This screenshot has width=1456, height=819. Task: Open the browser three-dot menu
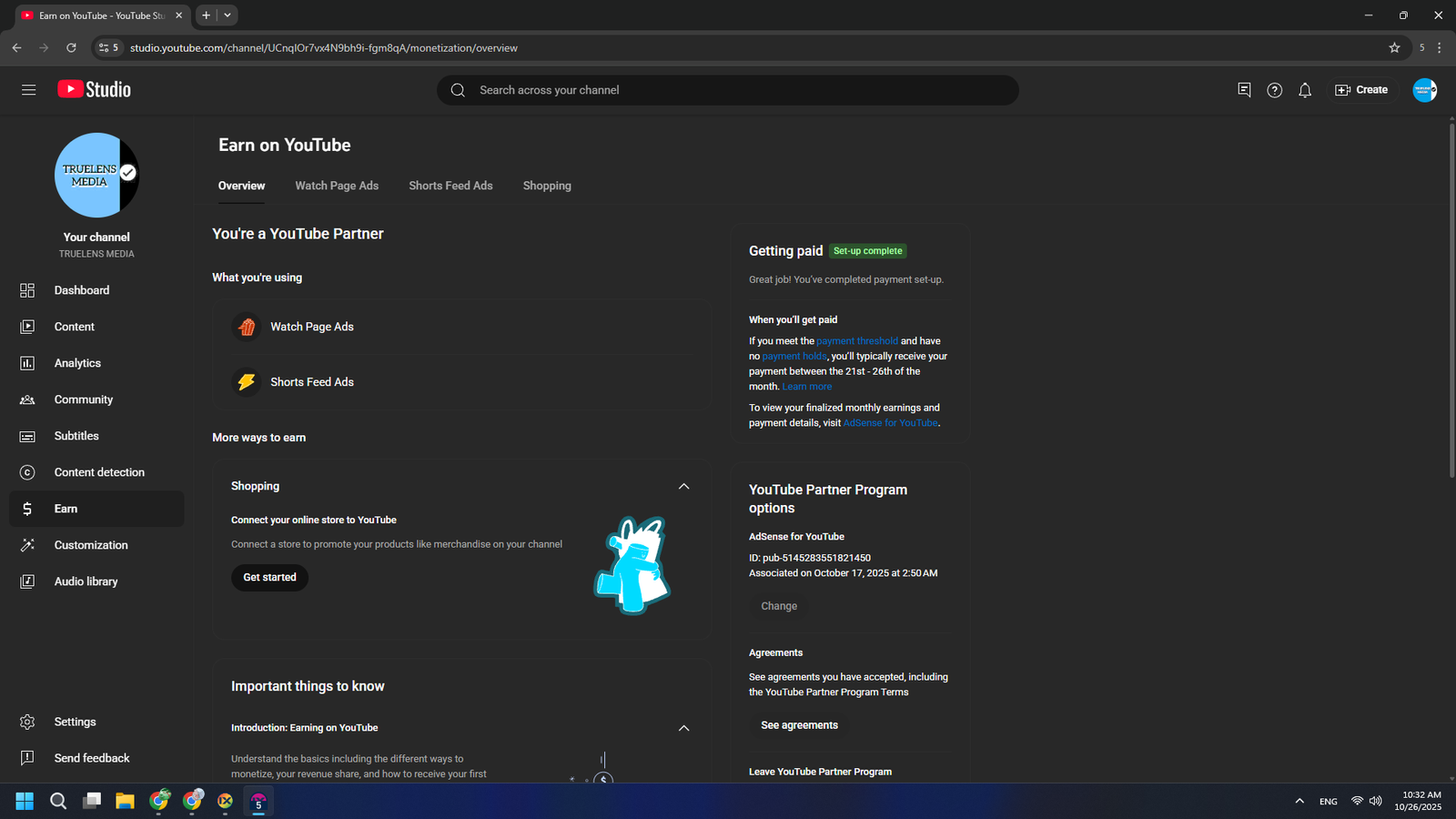tap(1439, 48)
